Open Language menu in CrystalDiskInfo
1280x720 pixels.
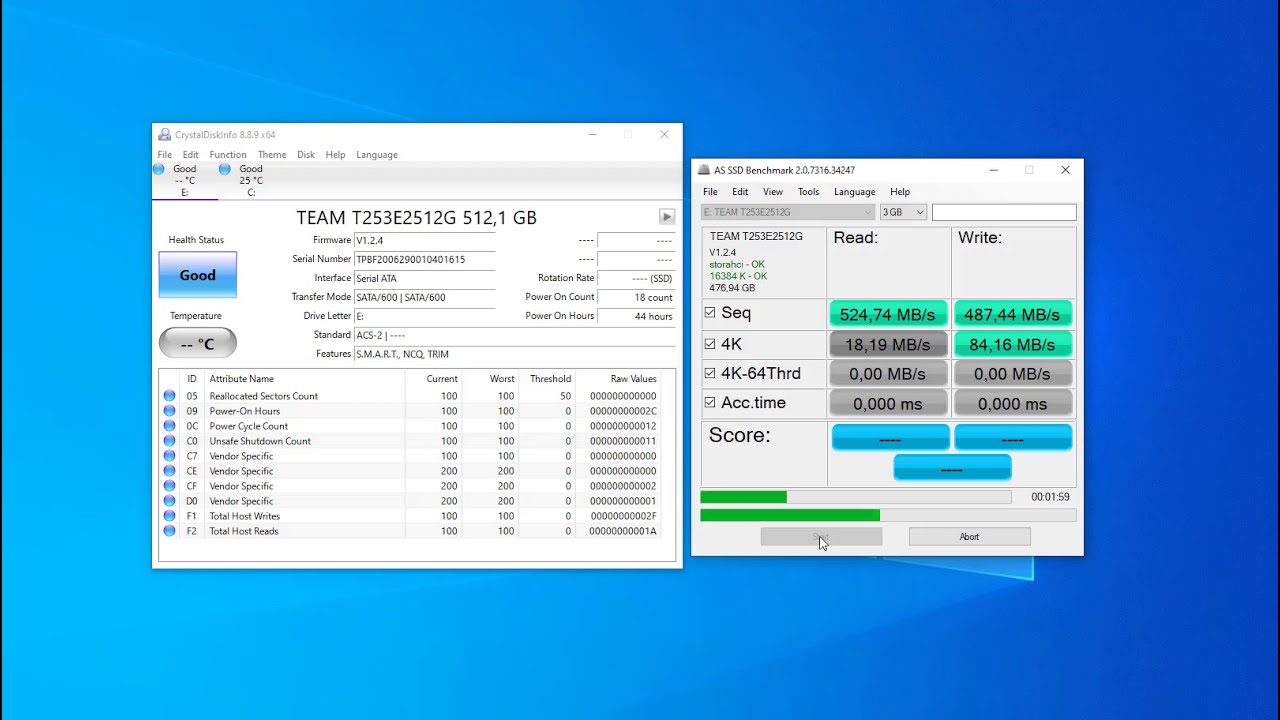(377, 155)
